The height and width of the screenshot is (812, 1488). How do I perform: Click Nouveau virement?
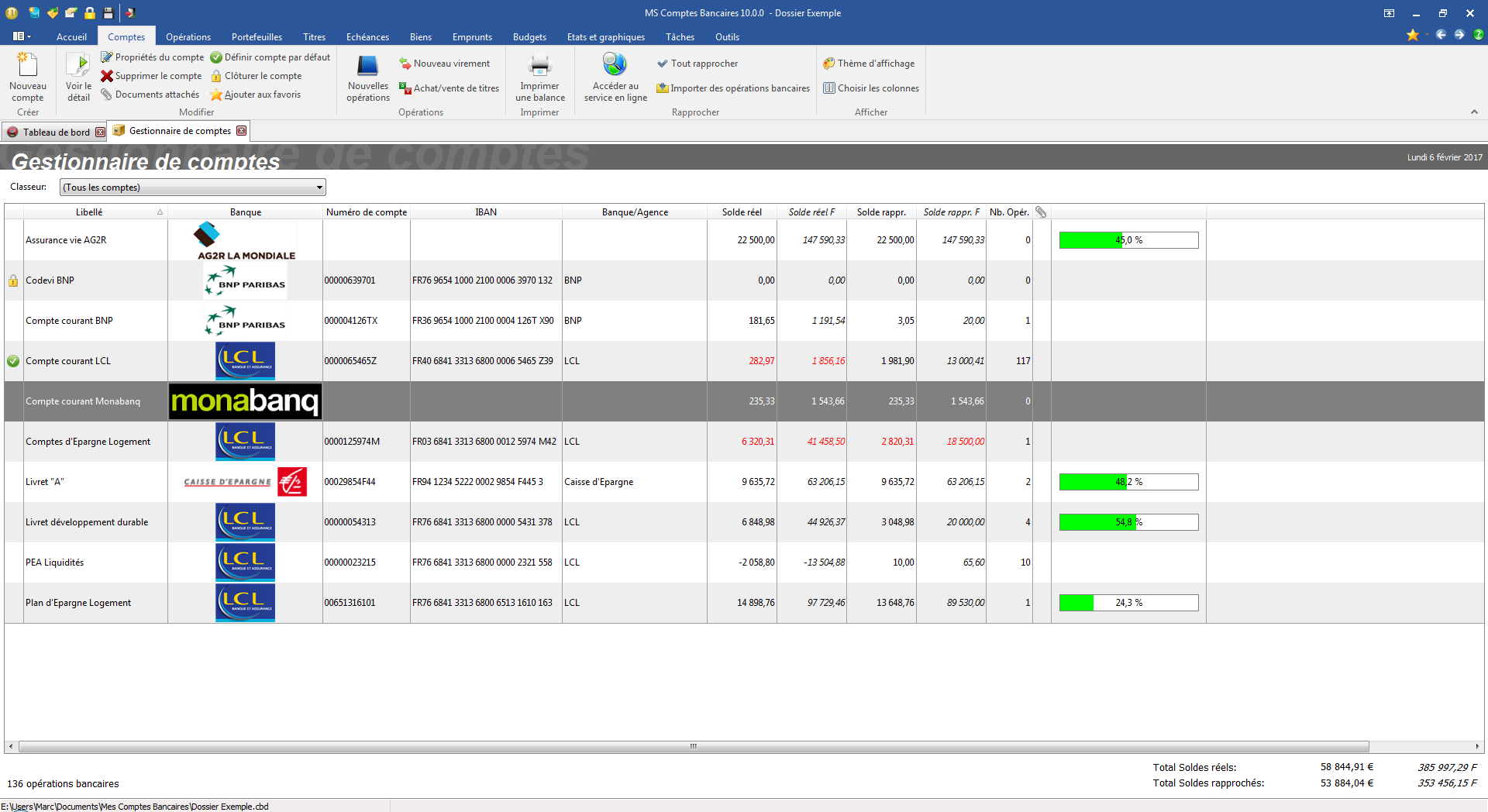(x=445, y=64)
